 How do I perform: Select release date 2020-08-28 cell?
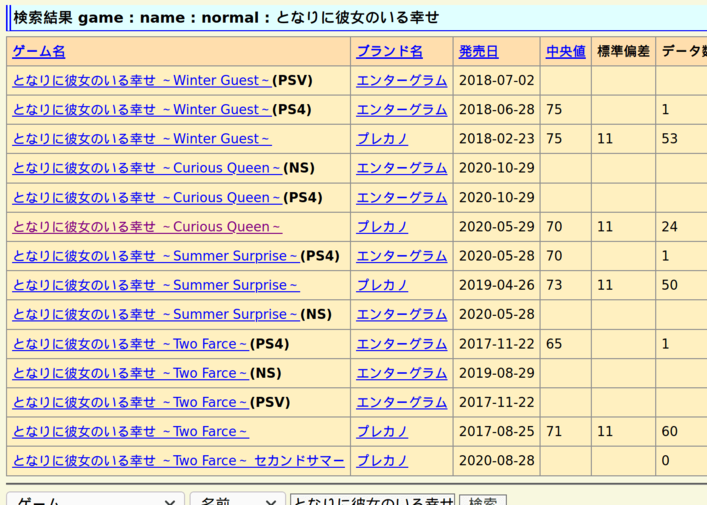[x=496, y=461]
